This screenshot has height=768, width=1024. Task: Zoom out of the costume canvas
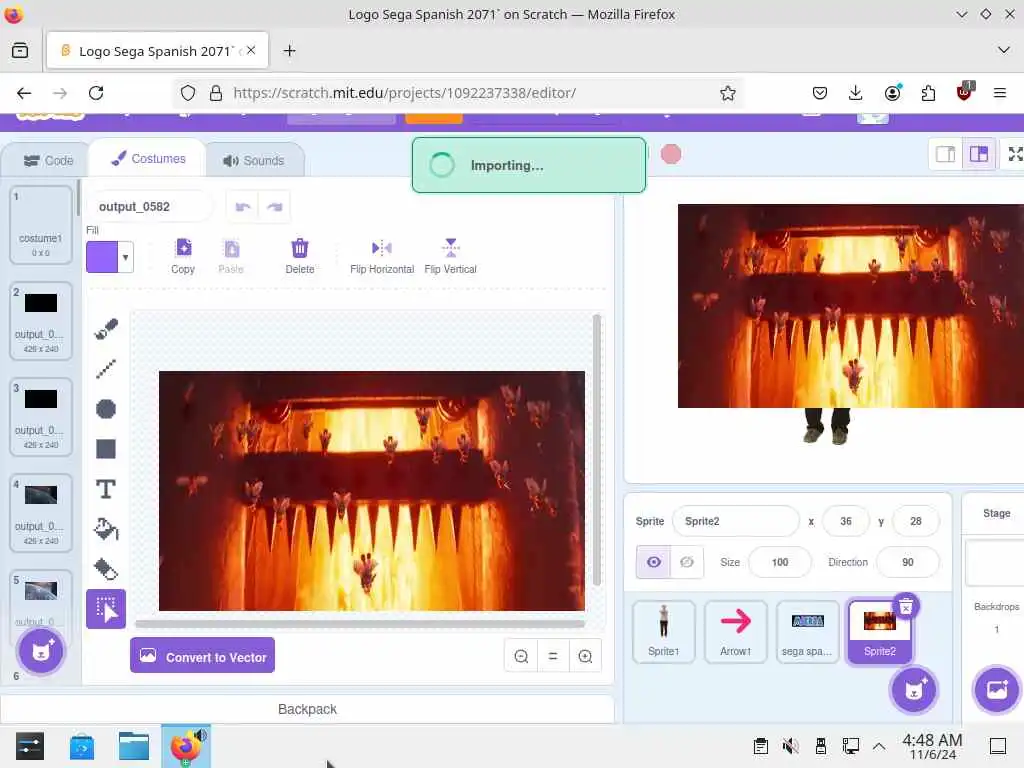coord(521,656)
